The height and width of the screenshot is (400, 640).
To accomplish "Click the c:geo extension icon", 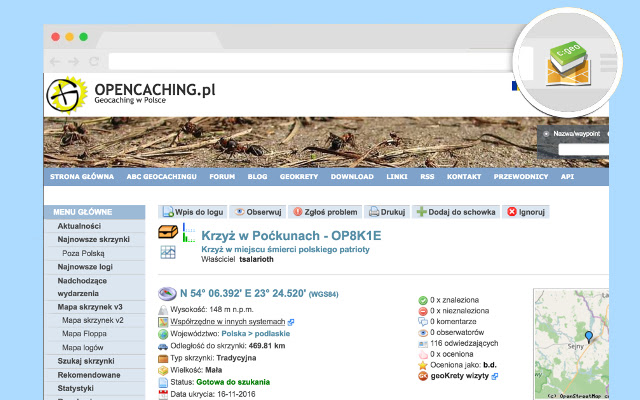I will 568,62.
